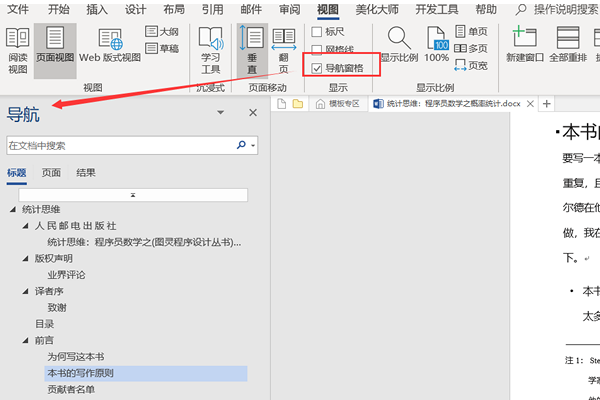Open the 开始 ribbon tab
This screenshot has height=400, width=600.
click(59, 9)
